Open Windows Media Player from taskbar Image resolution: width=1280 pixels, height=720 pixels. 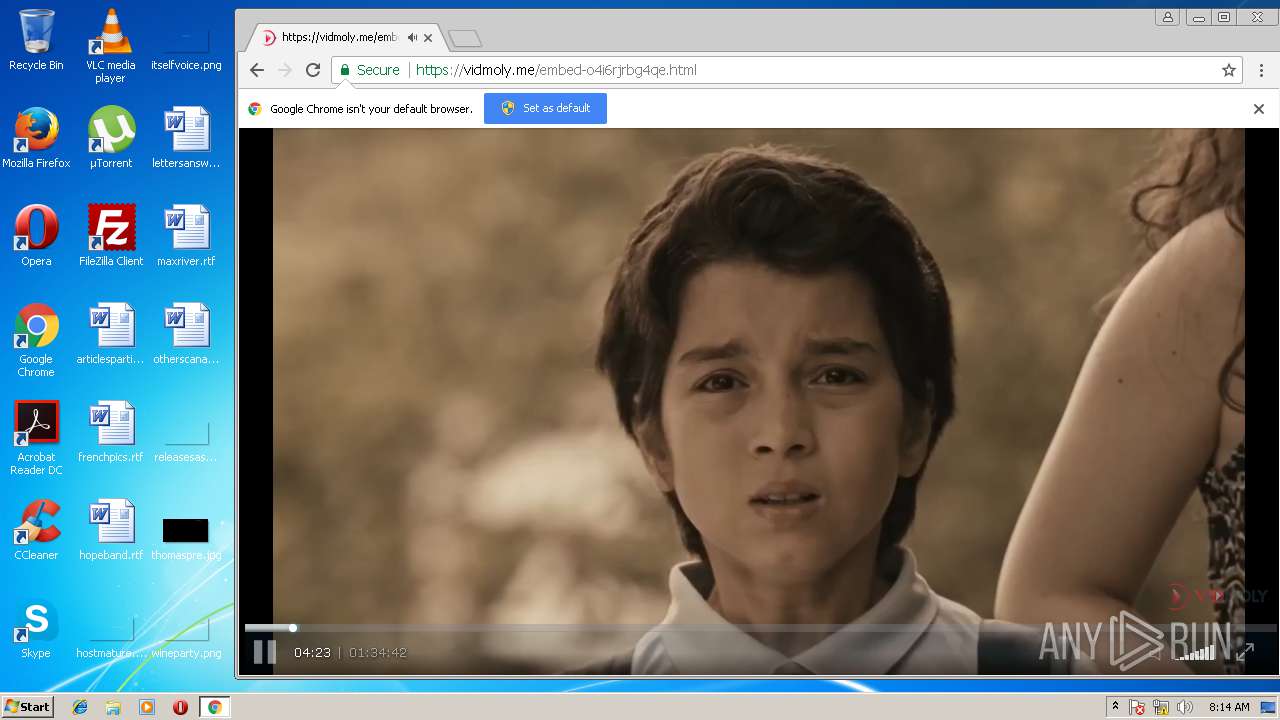147,707
